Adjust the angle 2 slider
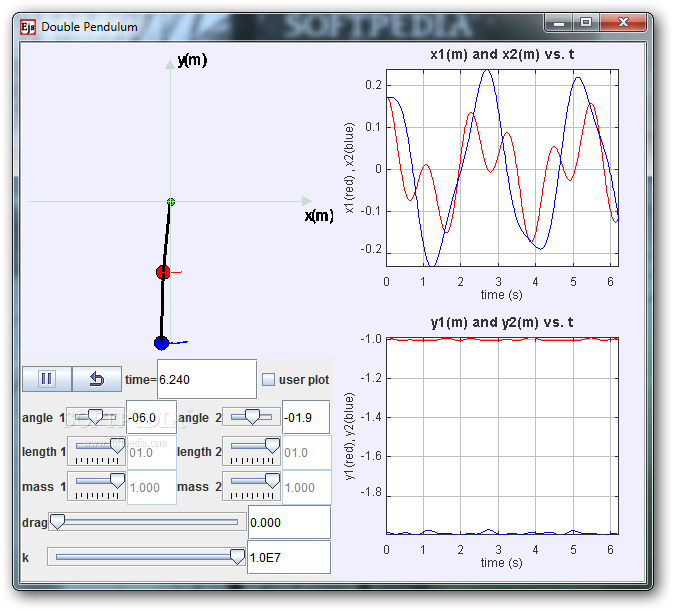Image resolution: width=674 pixels, height=611 pixels. coord(251,417)
